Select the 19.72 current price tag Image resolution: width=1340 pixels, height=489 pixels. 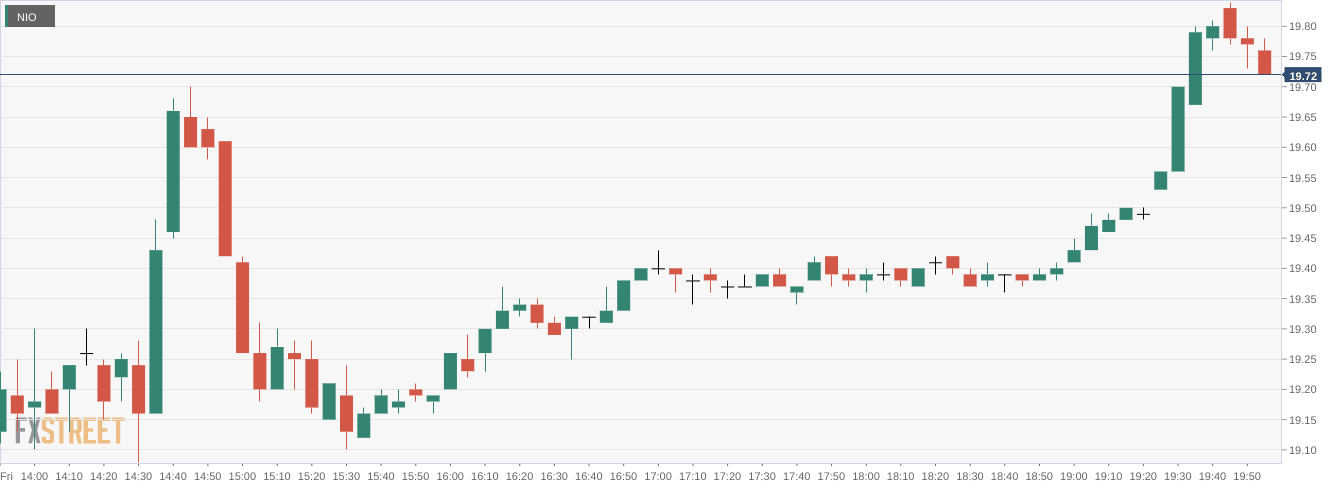[x=1302, y=76]
